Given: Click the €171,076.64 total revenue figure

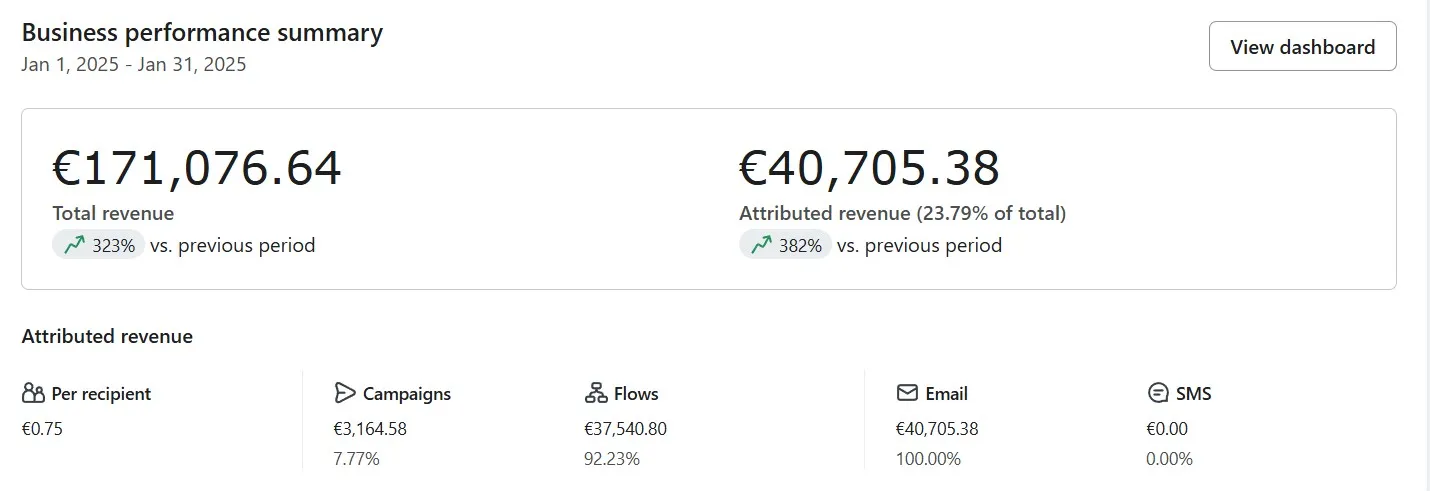Looking at the screenshot, I should coord(196,168).
